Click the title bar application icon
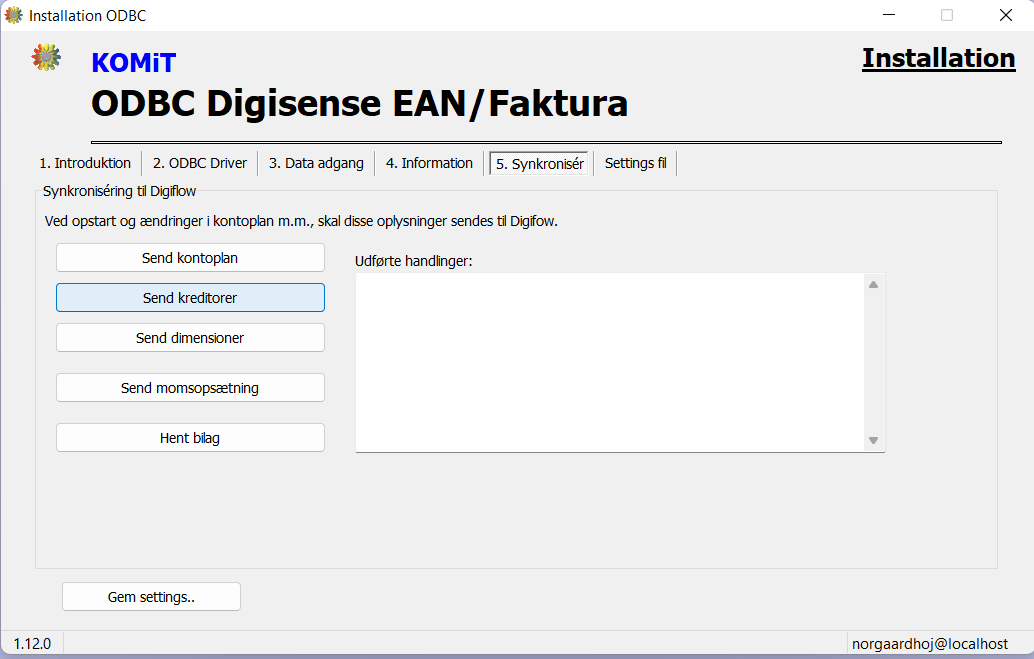The image size is (1034, 659). [x=13, y=15]
